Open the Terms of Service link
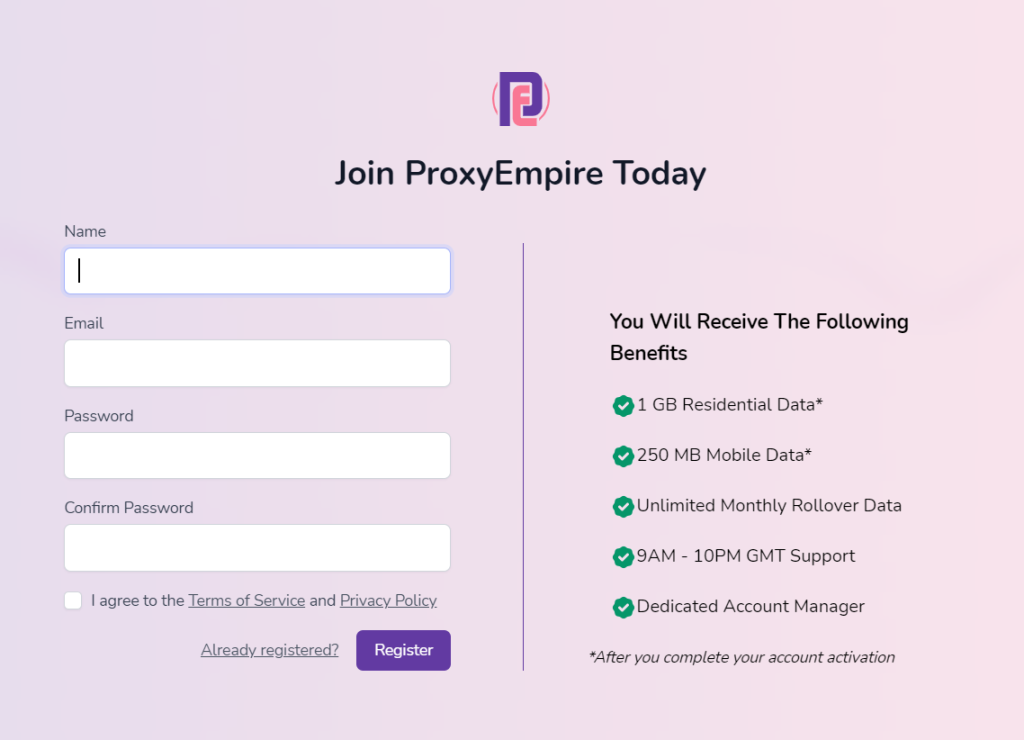This screenshot has width=1024, height=740. 246,600
